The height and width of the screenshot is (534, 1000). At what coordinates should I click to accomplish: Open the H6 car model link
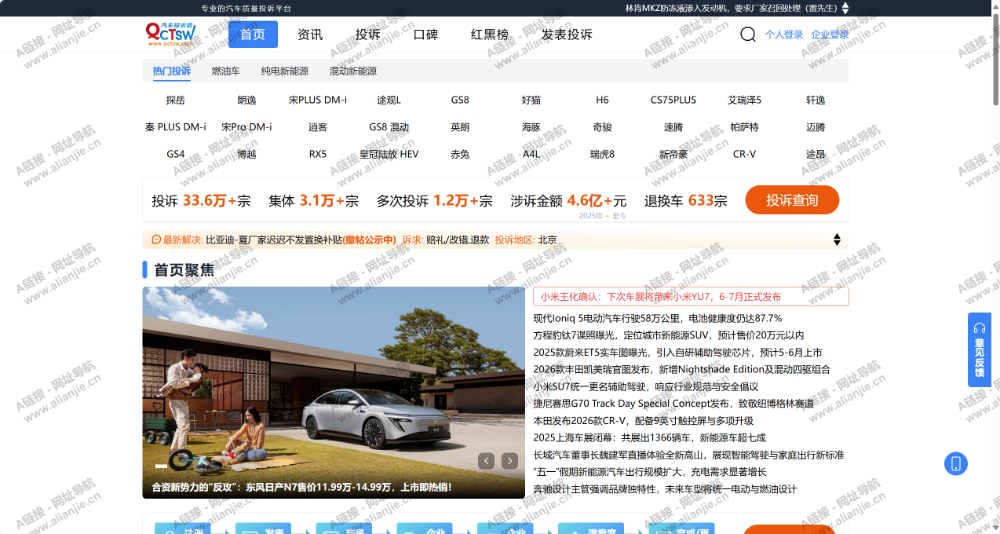[602, 100]
